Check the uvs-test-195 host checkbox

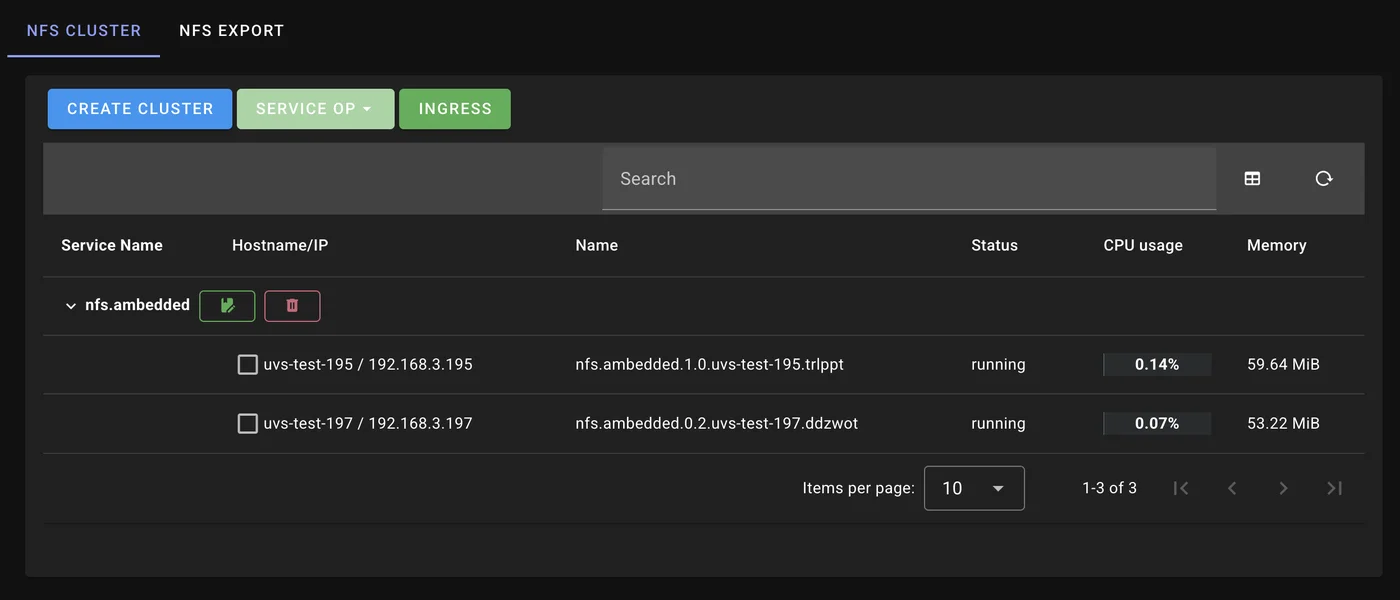(248, 365)
